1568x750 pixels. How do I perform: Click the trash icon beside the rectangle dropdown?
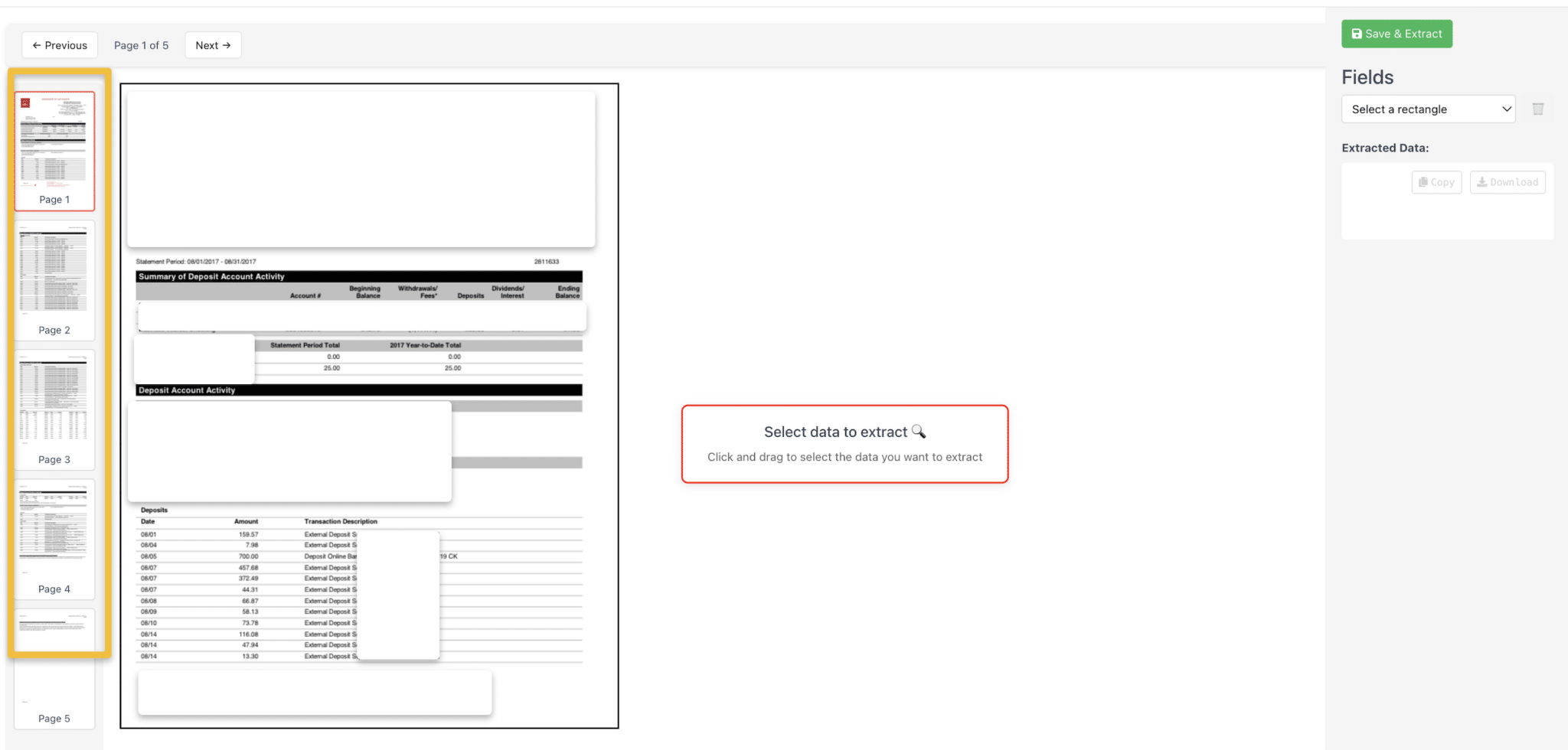pyautogui.click(x=1537, y=109)
